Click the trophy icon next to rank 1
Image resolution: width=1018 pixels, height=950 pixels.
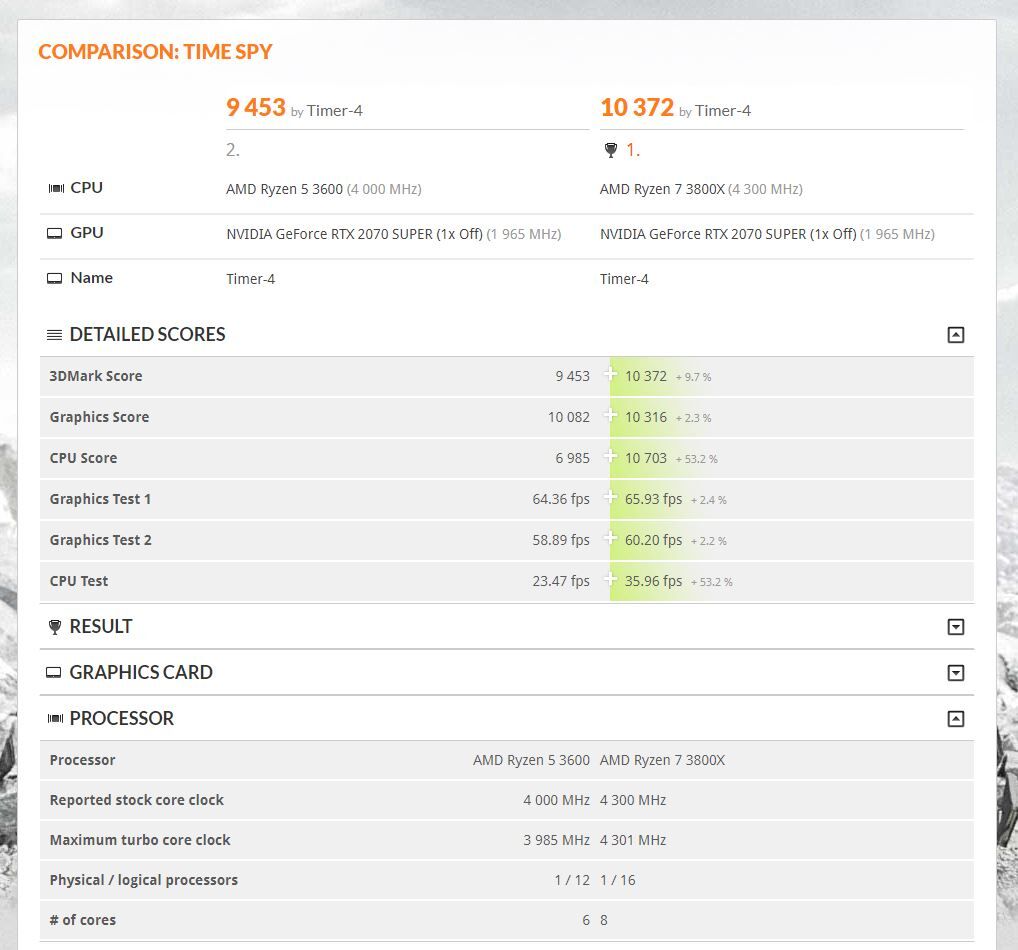610,151
